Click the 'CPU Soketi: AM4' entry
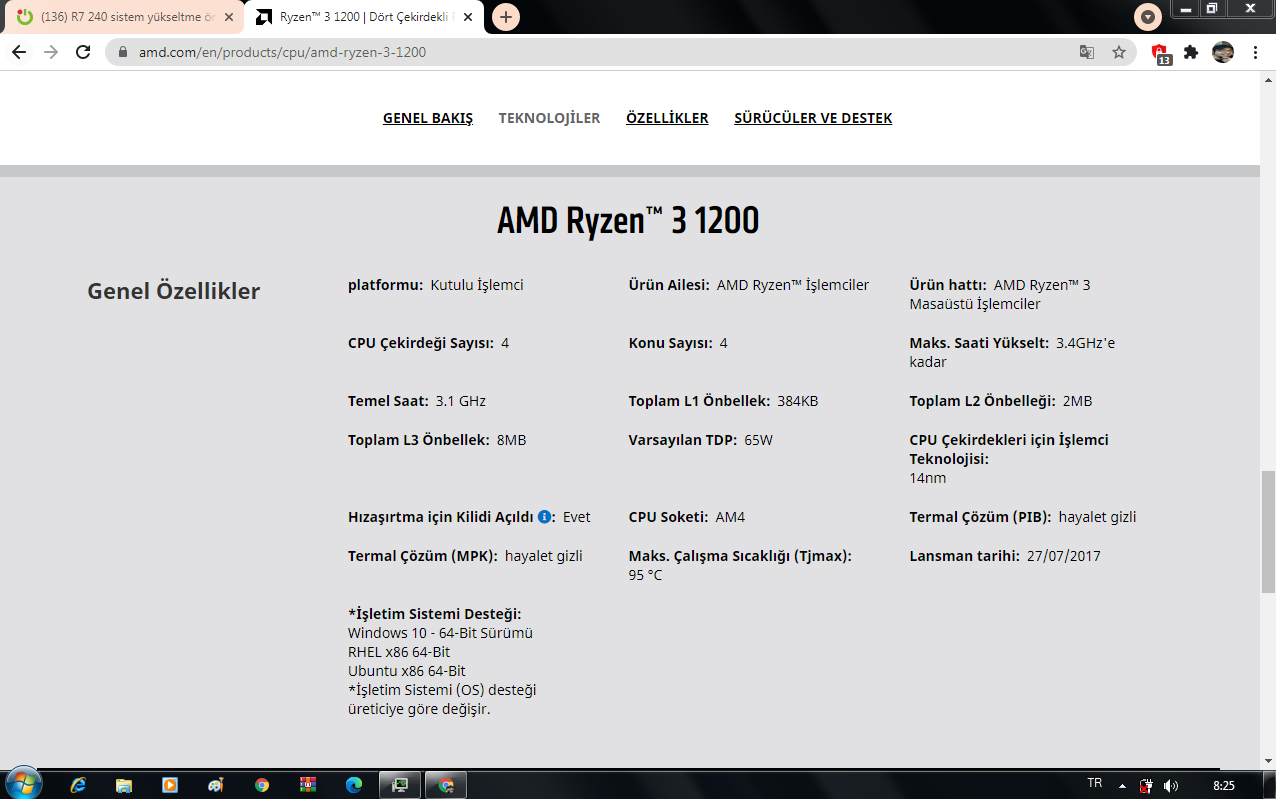Viewport: 1276px width, 799px height. [687, 517]
